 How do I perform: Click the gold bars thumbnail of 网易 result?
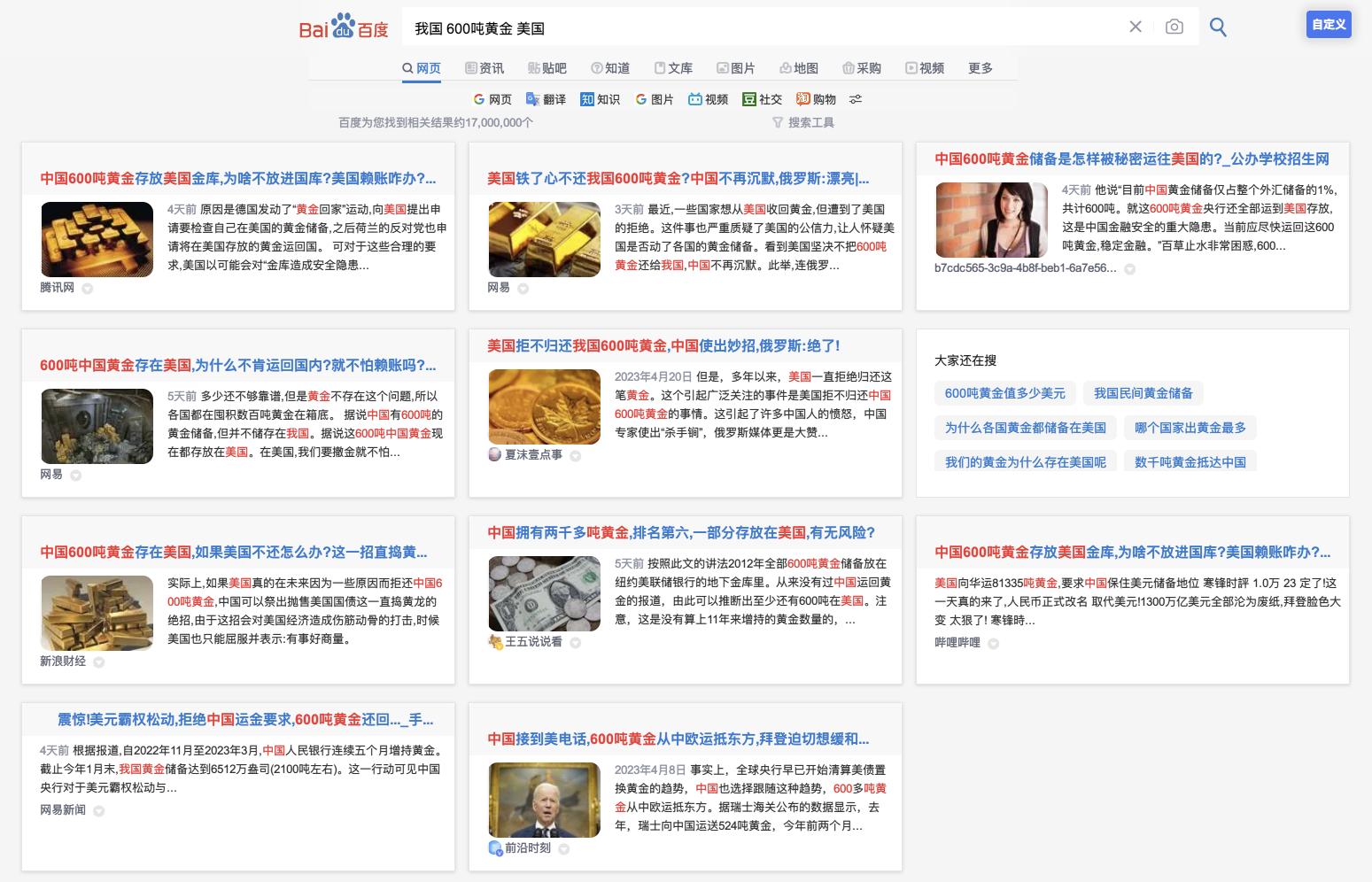(x=544, y=239)
